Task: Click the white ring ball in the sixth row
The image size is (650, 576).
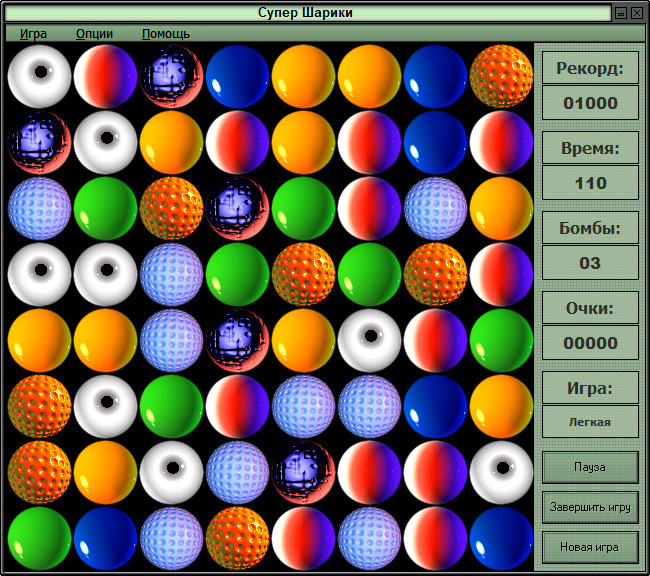Action: tap(105, 406)
